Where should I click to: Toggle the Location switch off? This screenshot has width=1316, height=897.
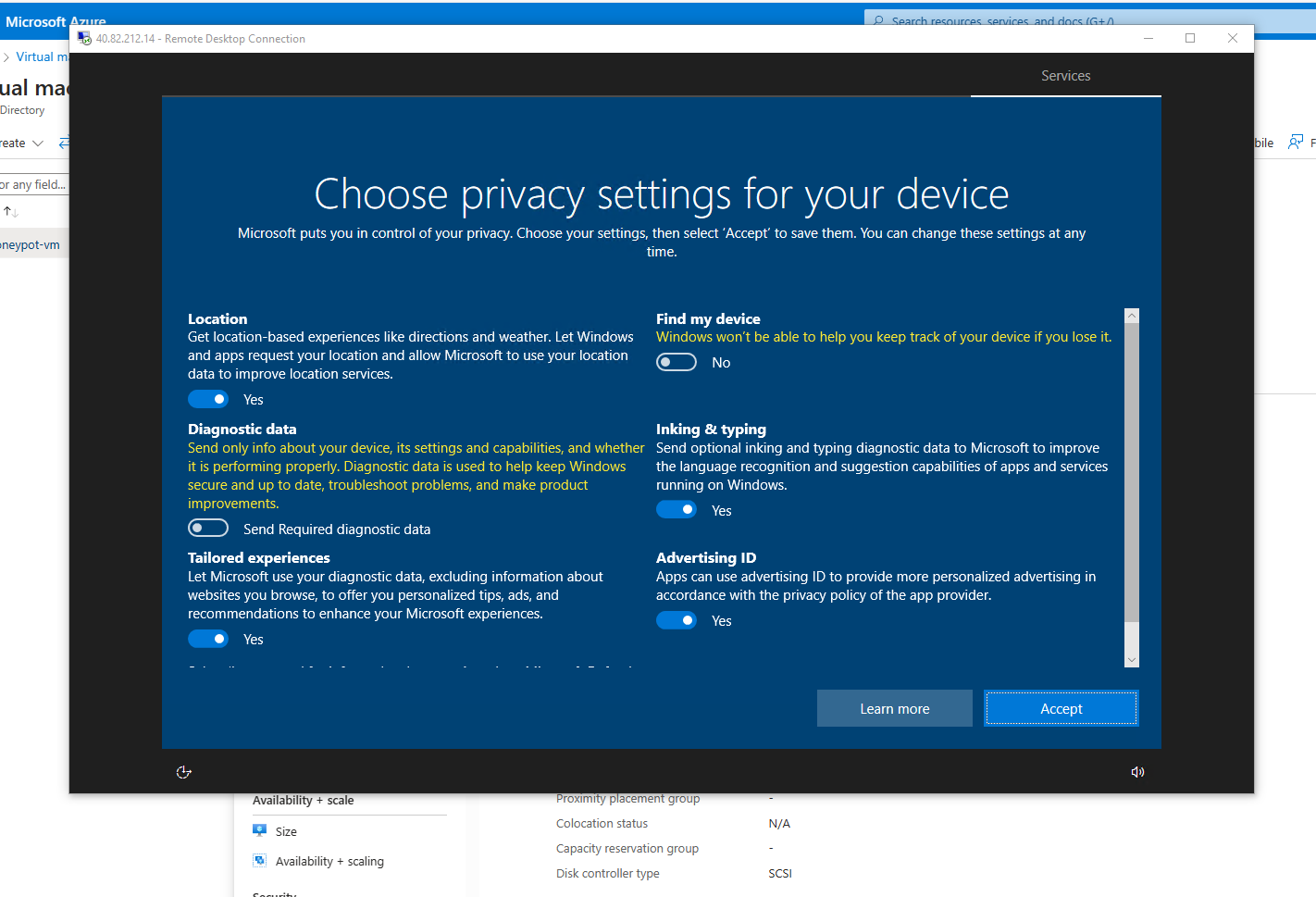click(208, 399)
